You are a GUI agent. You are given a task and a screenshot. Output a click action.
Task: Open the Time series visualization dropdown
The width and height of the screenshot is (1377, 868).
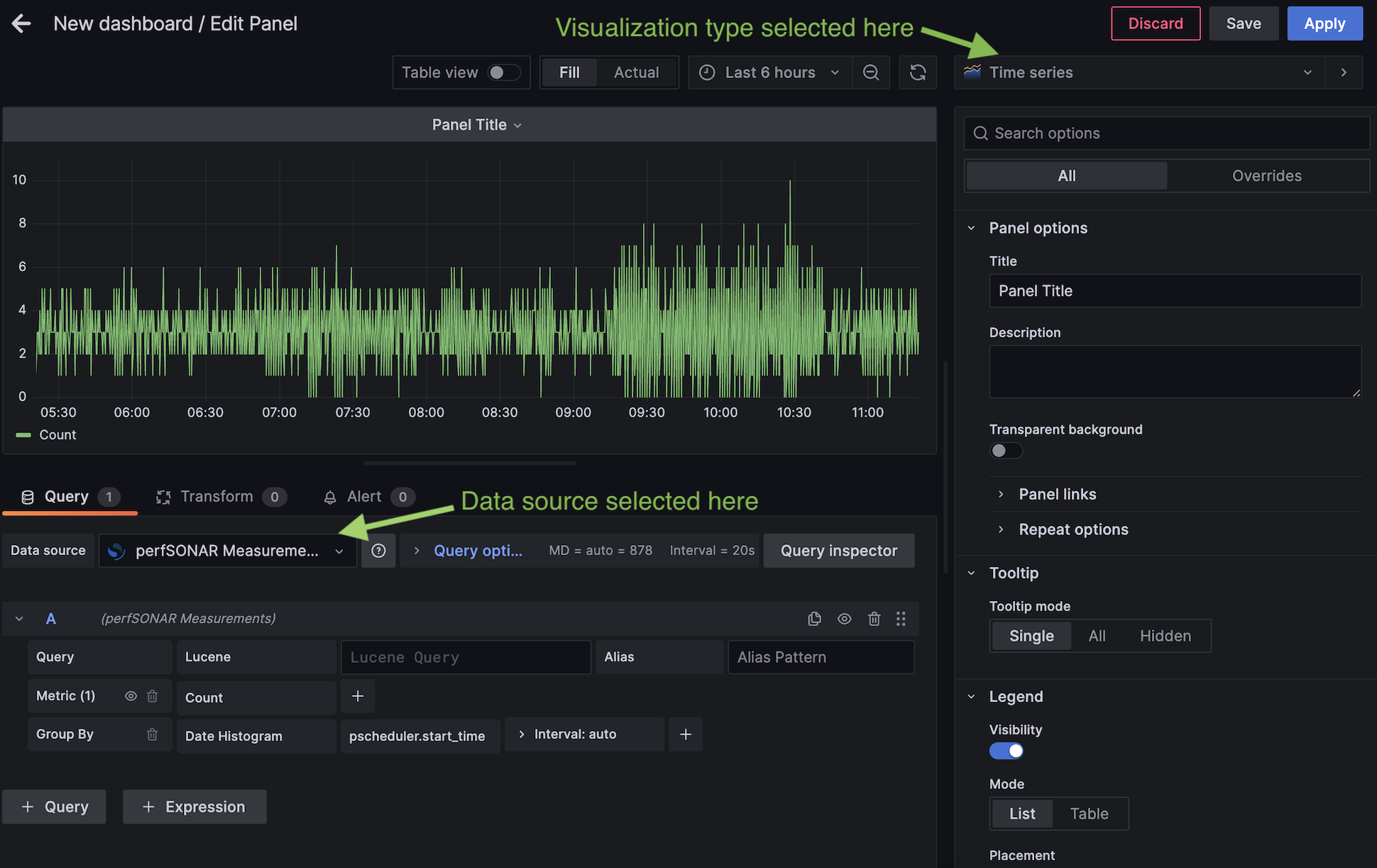[x=1139, y=72]
